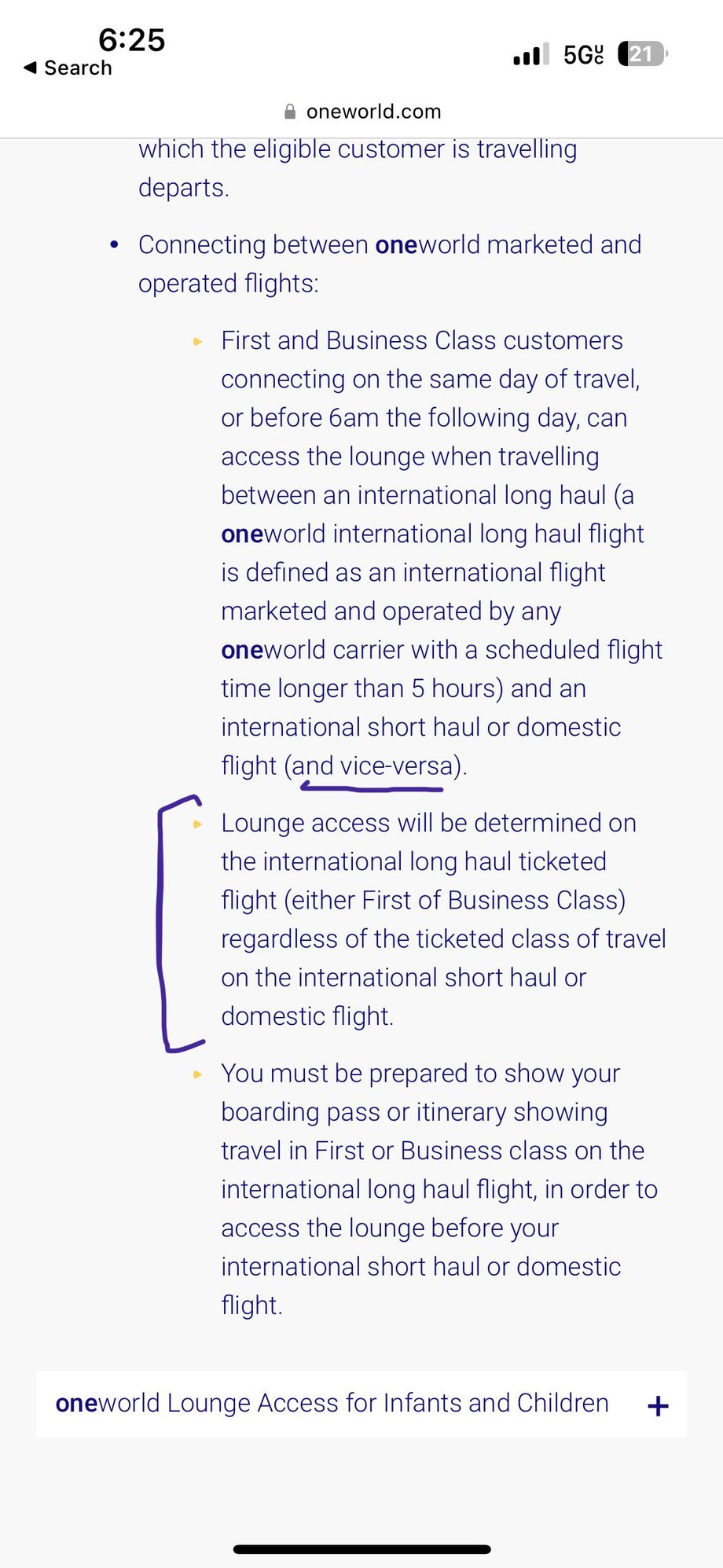Click the underlined "(and vice-versa)" text
The height and width of the screenshot is (1568, 723).
pos(376,766)
